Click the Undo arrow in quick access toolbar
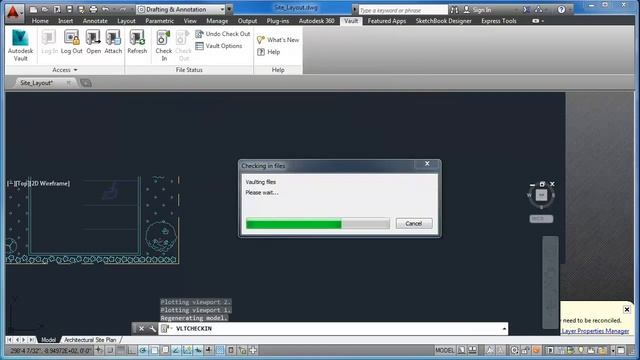This screenshot has height=360, width=640. pos(106,9)
